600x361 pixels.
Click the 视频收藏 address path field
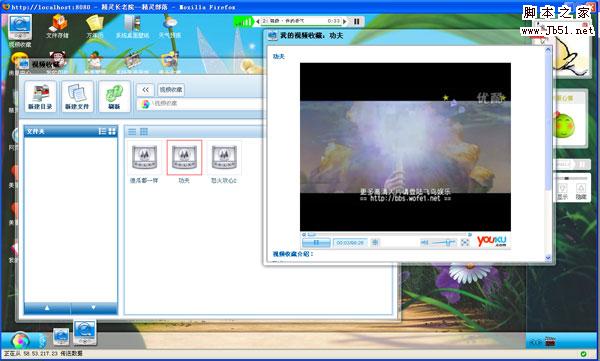point(200,104)
